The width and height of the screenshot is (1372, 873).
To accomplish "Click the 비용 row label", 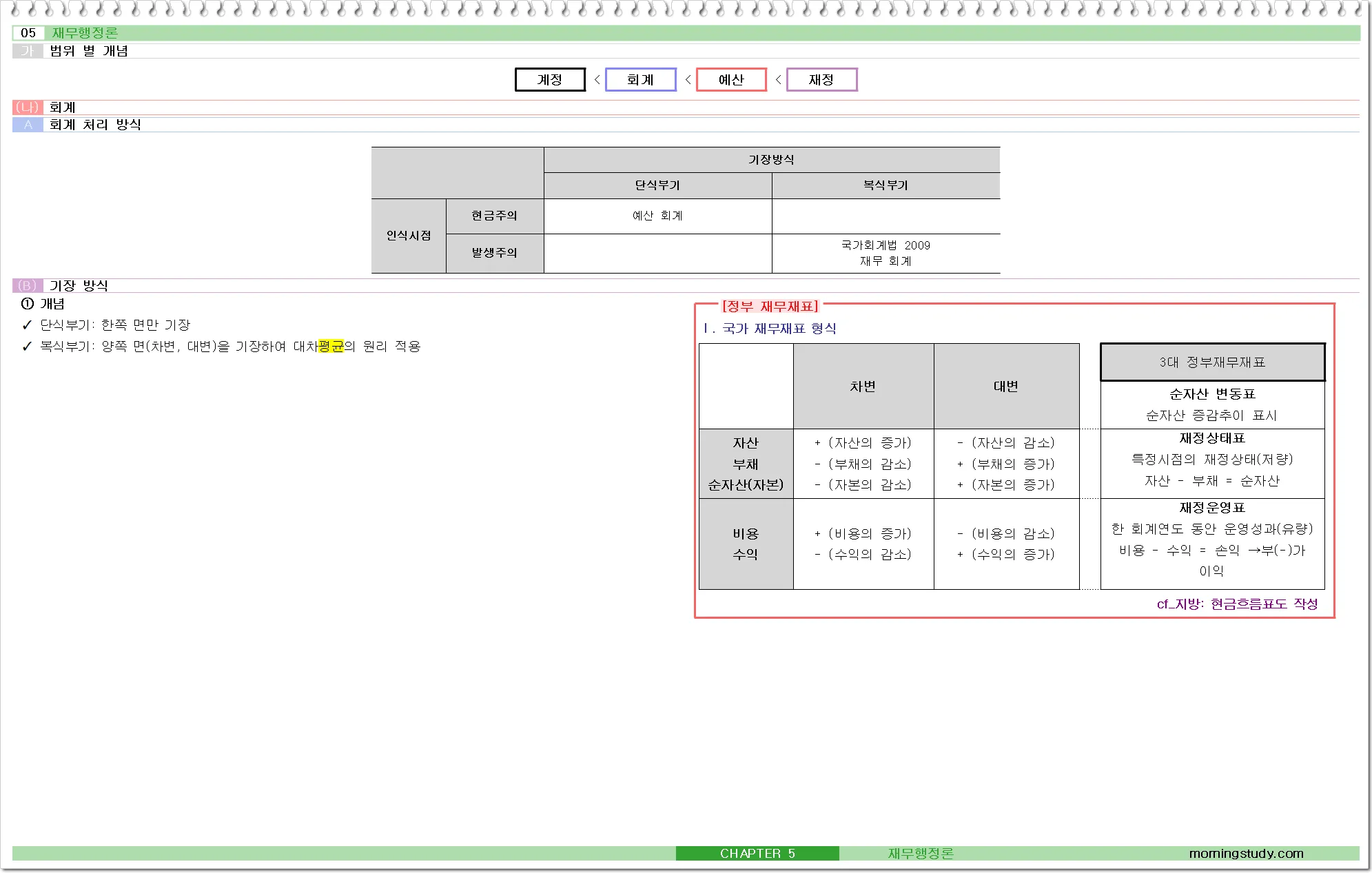I will [746, 533].
